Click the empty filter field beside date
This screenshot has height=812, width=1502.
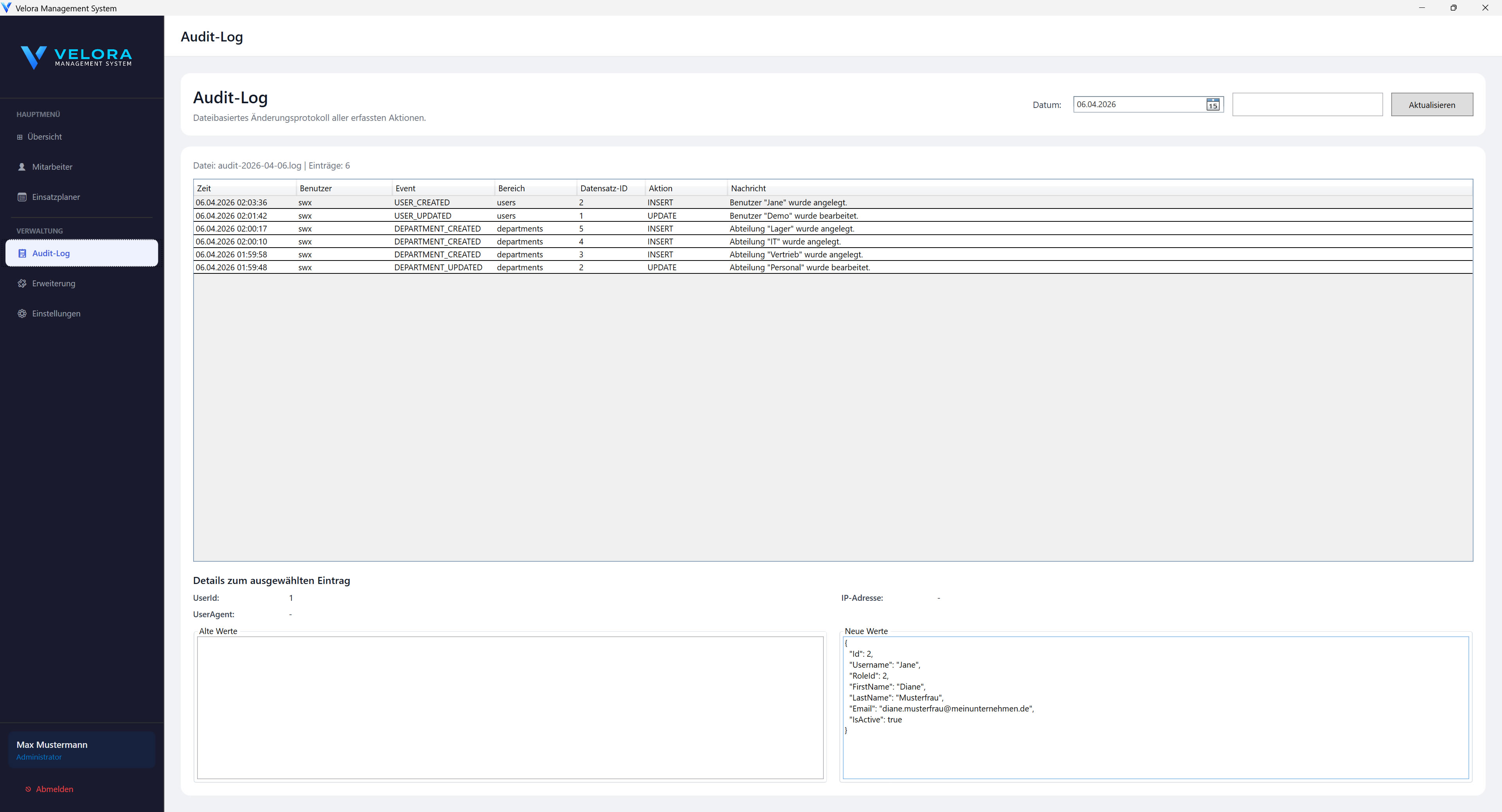[1307, 105]
